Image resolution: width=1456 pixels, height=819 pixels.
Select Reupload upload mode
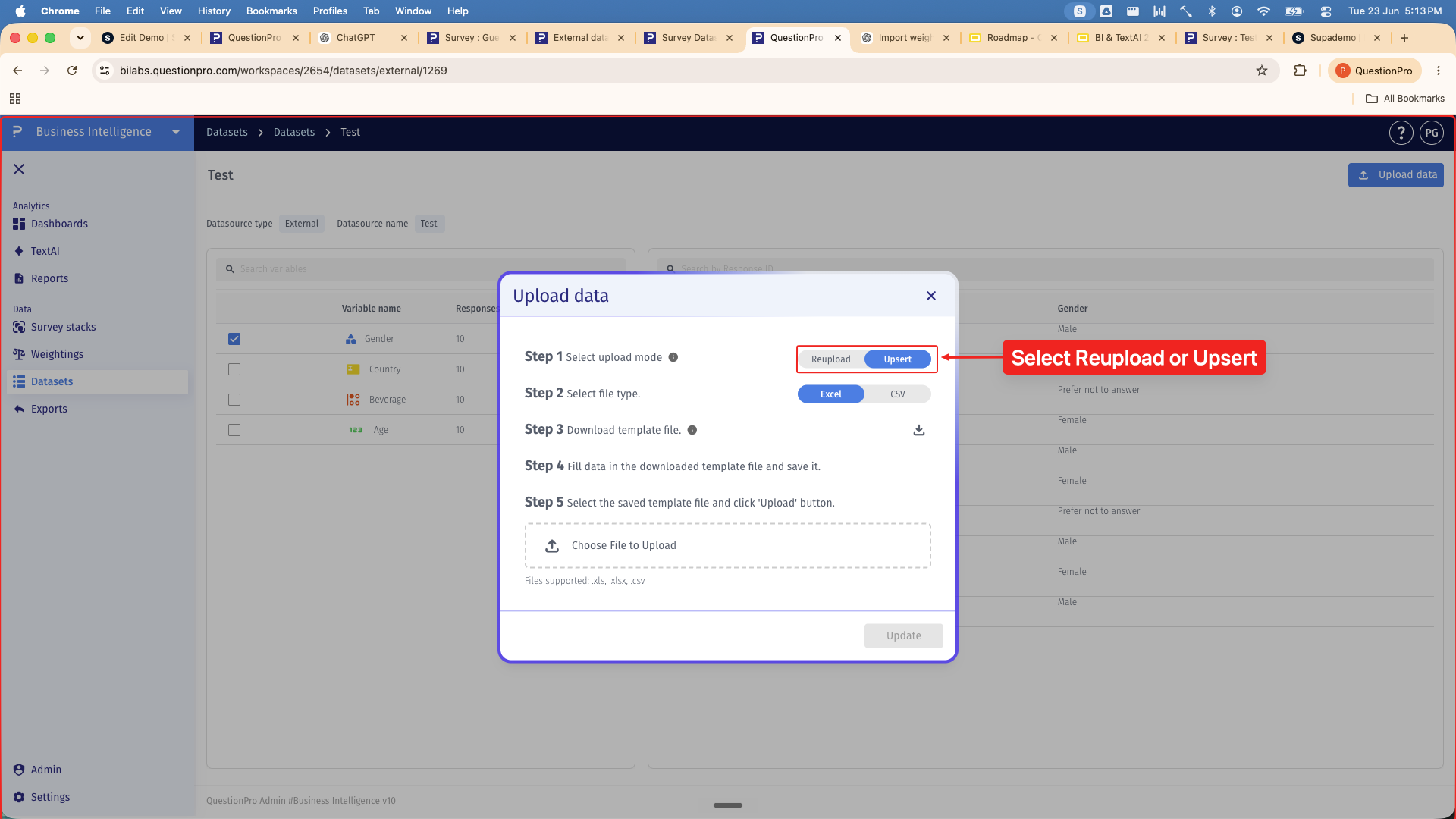(831, 359)
